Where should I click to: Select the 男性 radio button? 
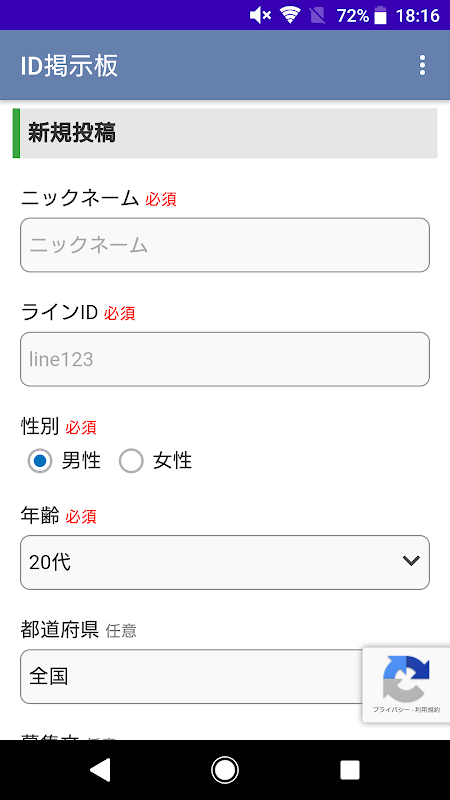pos(40,461)
